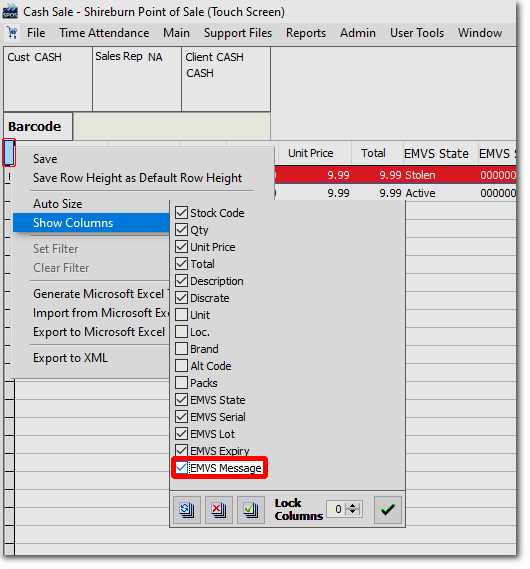Image resolution: width=530 pixels, height=569 pixels.
Task: Click the restore default columns icon
Action: click(186, 510)
